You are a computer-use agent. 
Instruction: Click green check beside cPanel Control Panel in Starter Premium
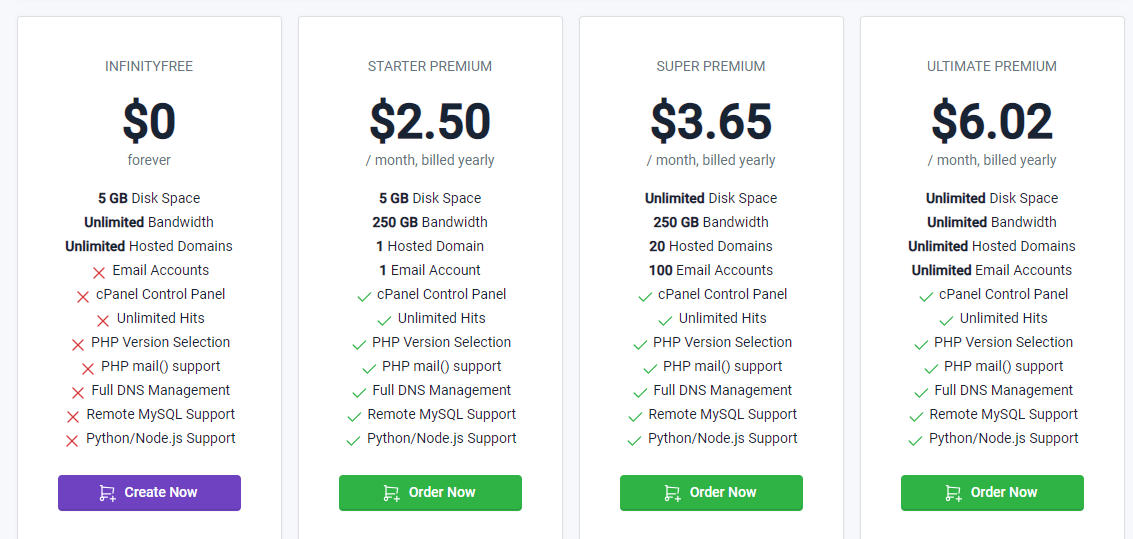pyautogui.click(x=364, y=296)
